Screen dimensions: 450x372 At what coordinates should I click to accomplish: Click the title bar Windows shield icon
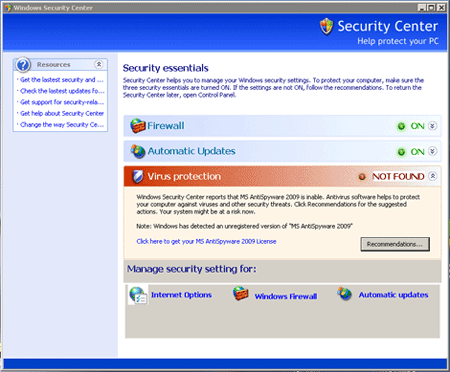tap(7, 7)
